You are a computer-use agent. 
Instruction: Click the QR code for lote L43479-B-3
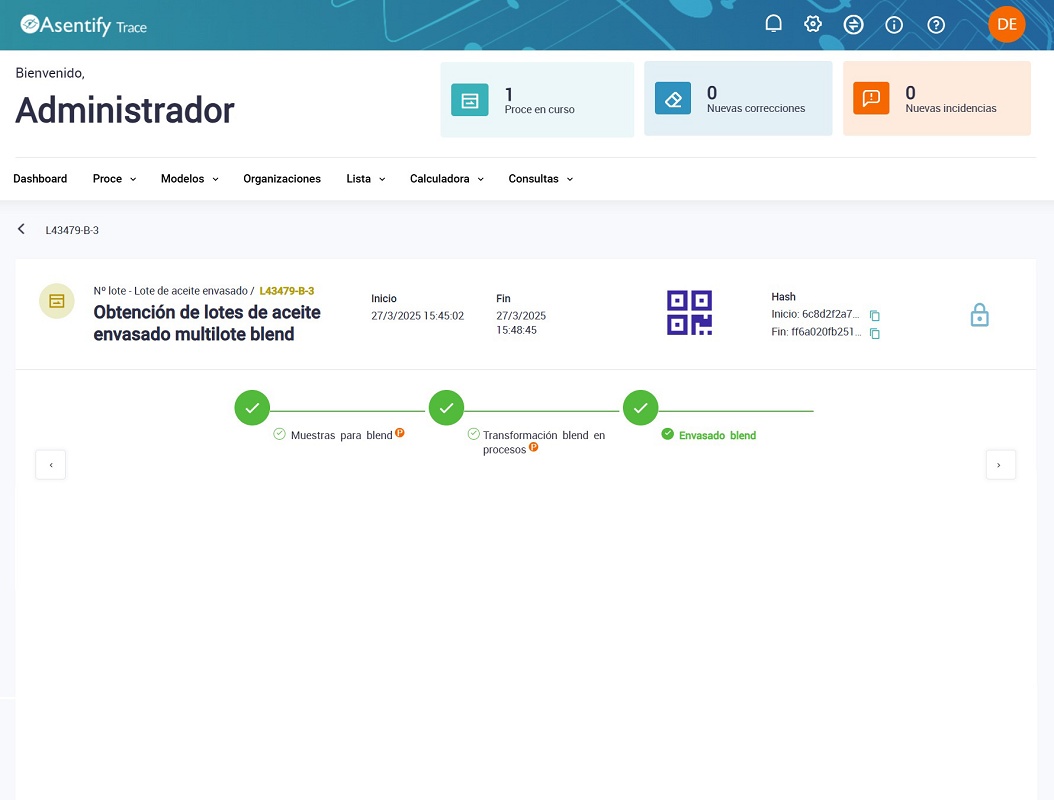689,312
